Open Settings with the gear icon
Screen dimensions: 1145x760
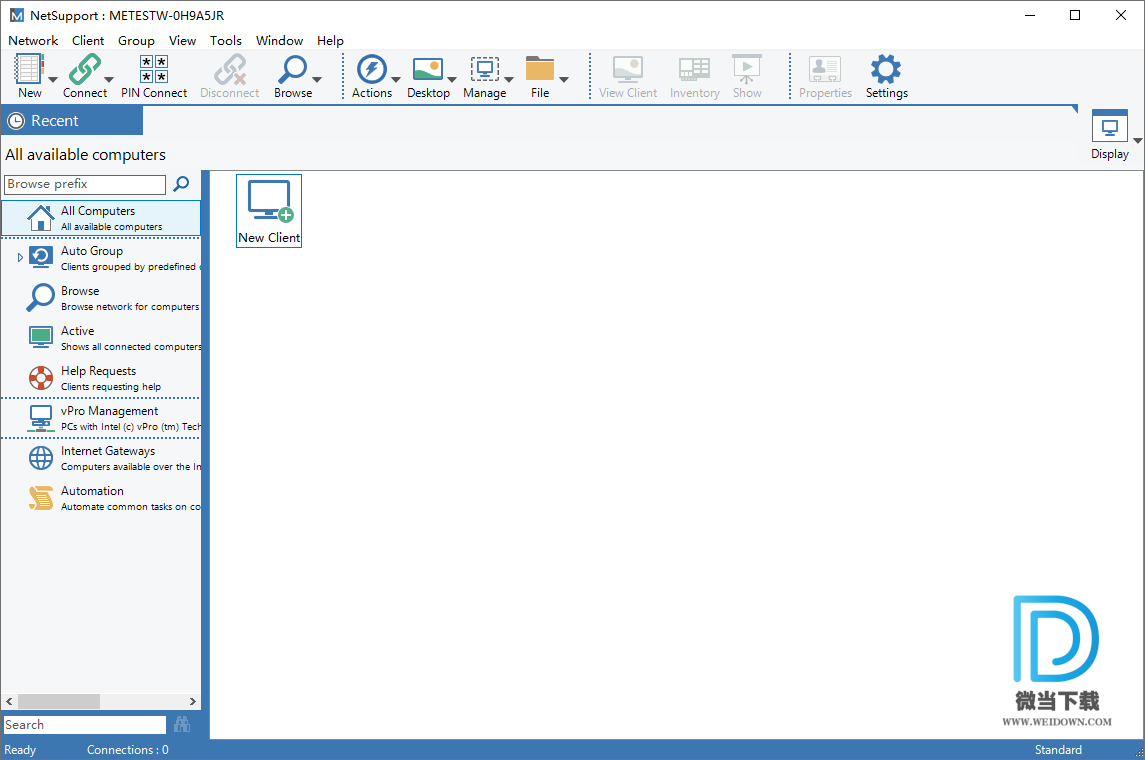point(886,69)
